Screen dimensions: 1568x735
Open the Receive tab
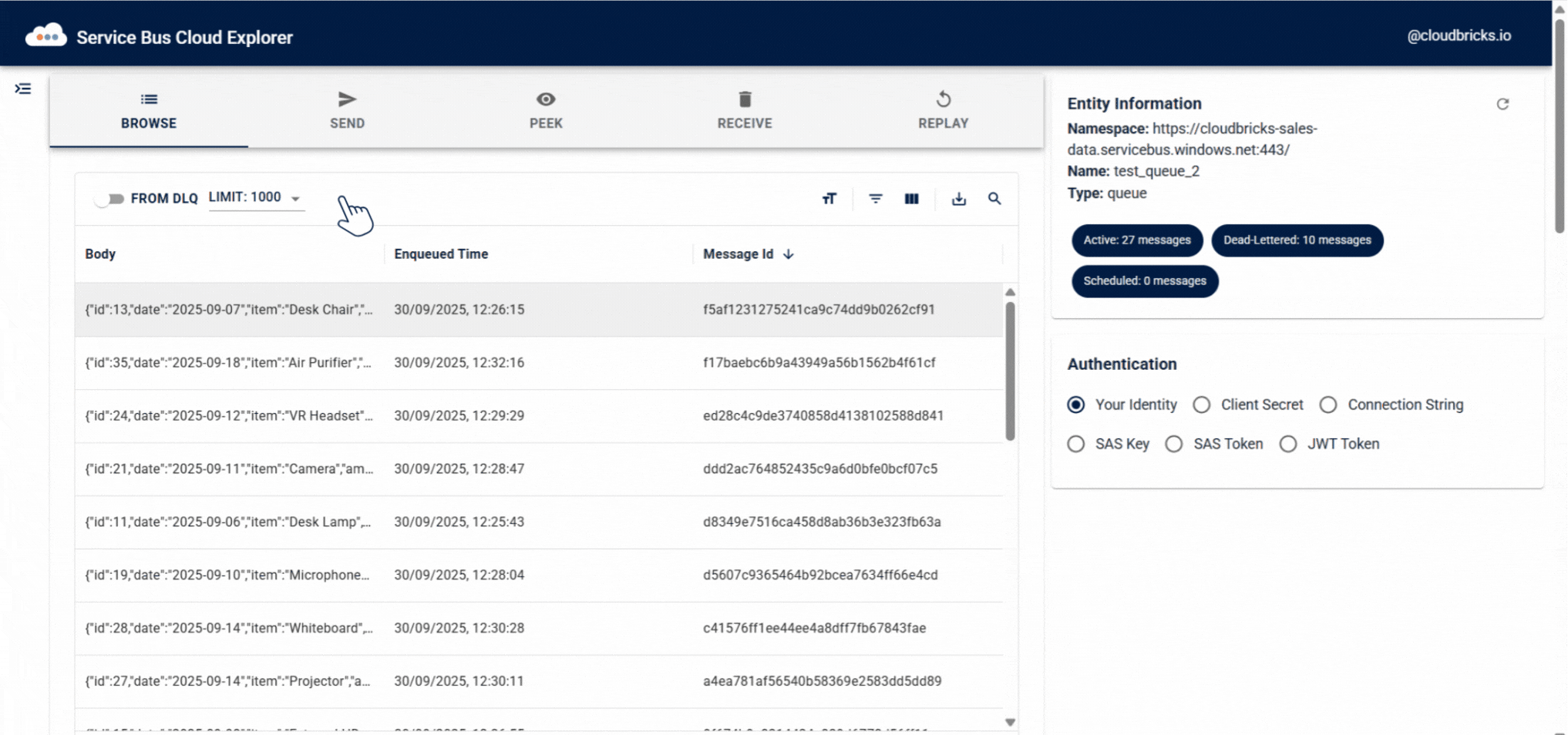point(745,110)
